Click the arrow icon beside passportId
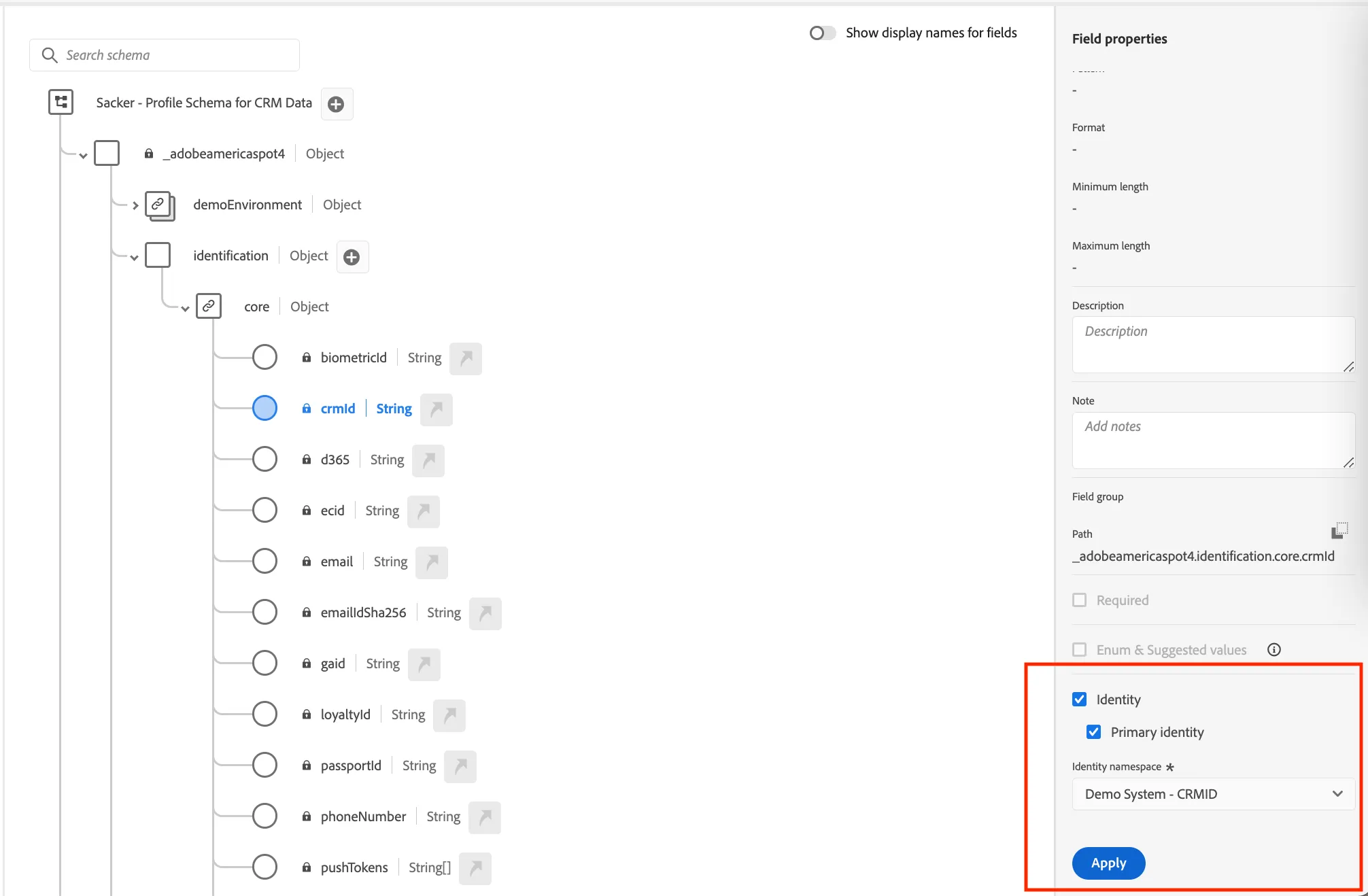This screenshot has width=1368, height=896. (x=460, y=766)
